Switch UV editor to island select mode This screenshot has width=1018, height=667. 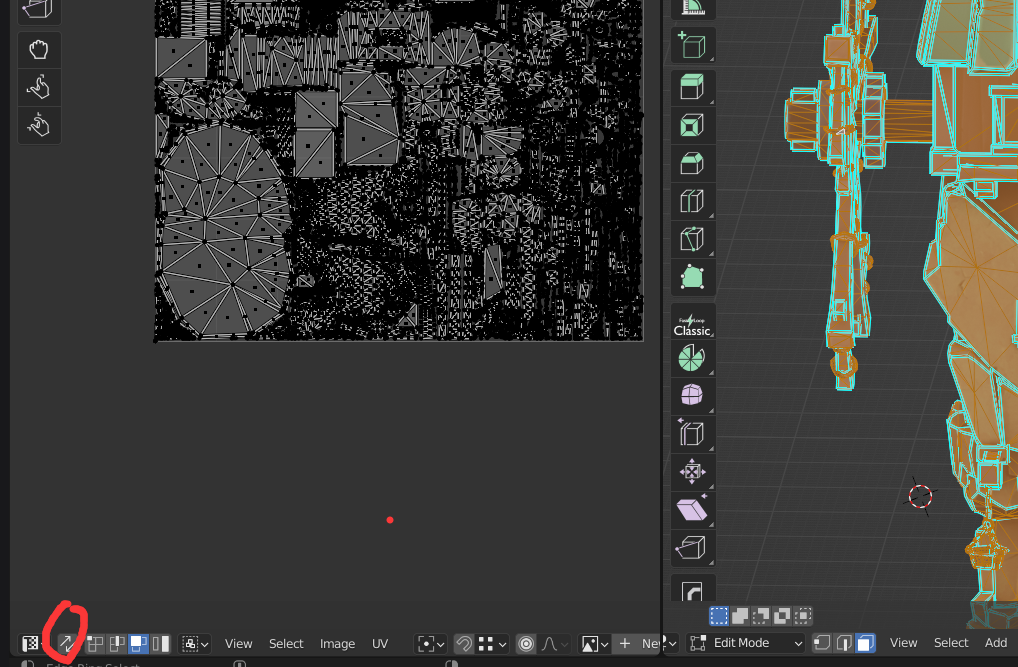(x=160, y=644)
